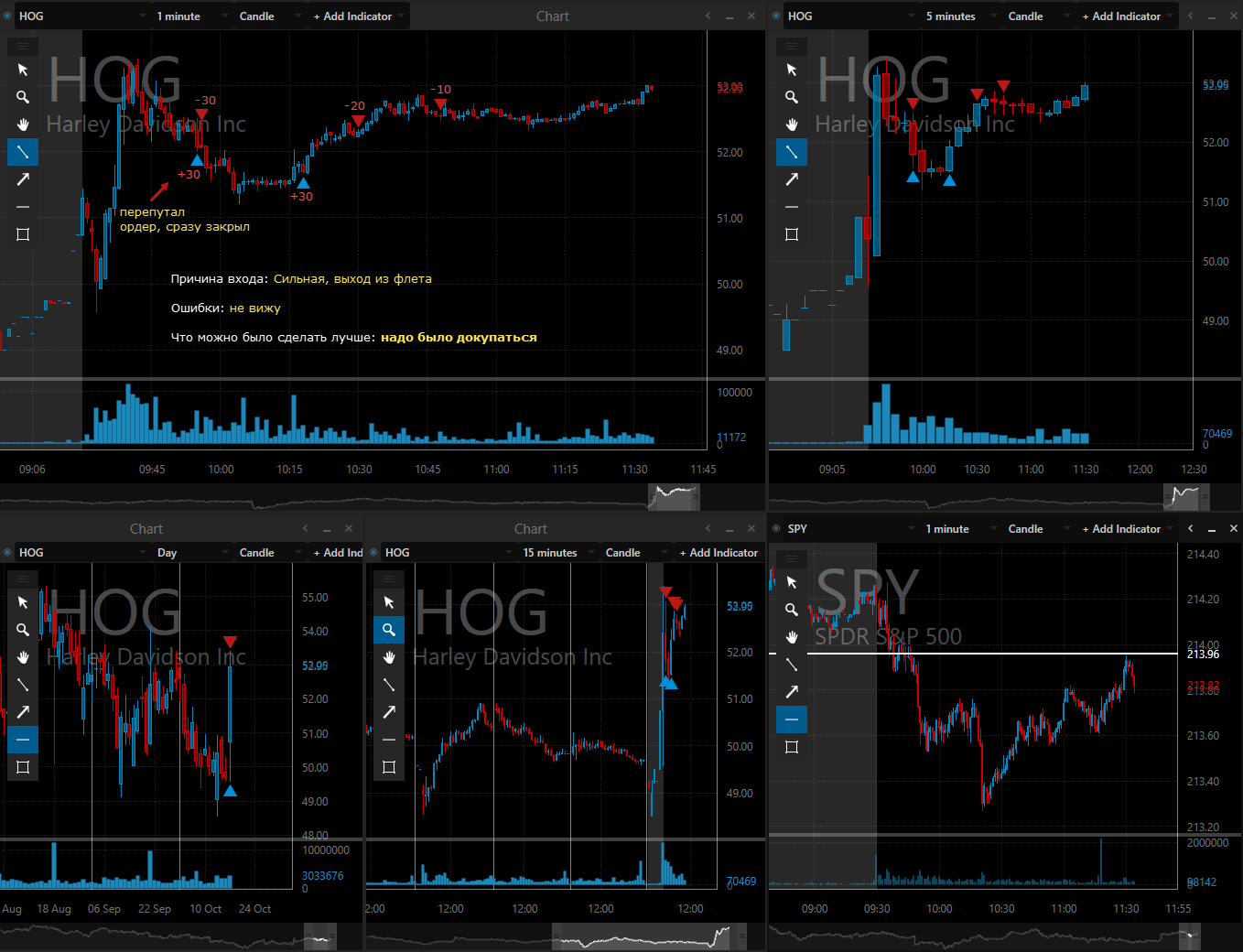
Task: Select rectangle tool in HOG 1 minute chart
Action: [23, 234]
